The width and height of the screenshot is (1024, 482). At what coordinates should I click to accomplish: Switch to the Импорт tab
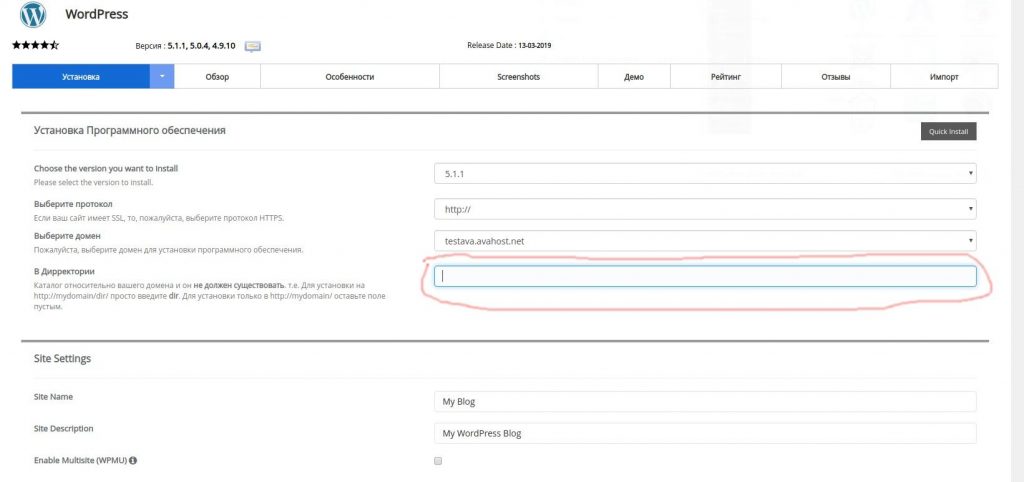[944, 76]
